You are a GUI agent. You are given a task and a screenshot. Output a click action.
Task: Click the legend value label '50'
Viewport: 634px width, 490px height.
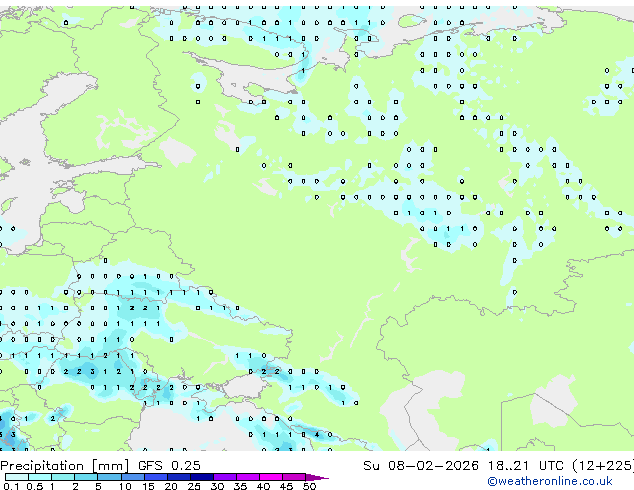[x=309, y=486]
